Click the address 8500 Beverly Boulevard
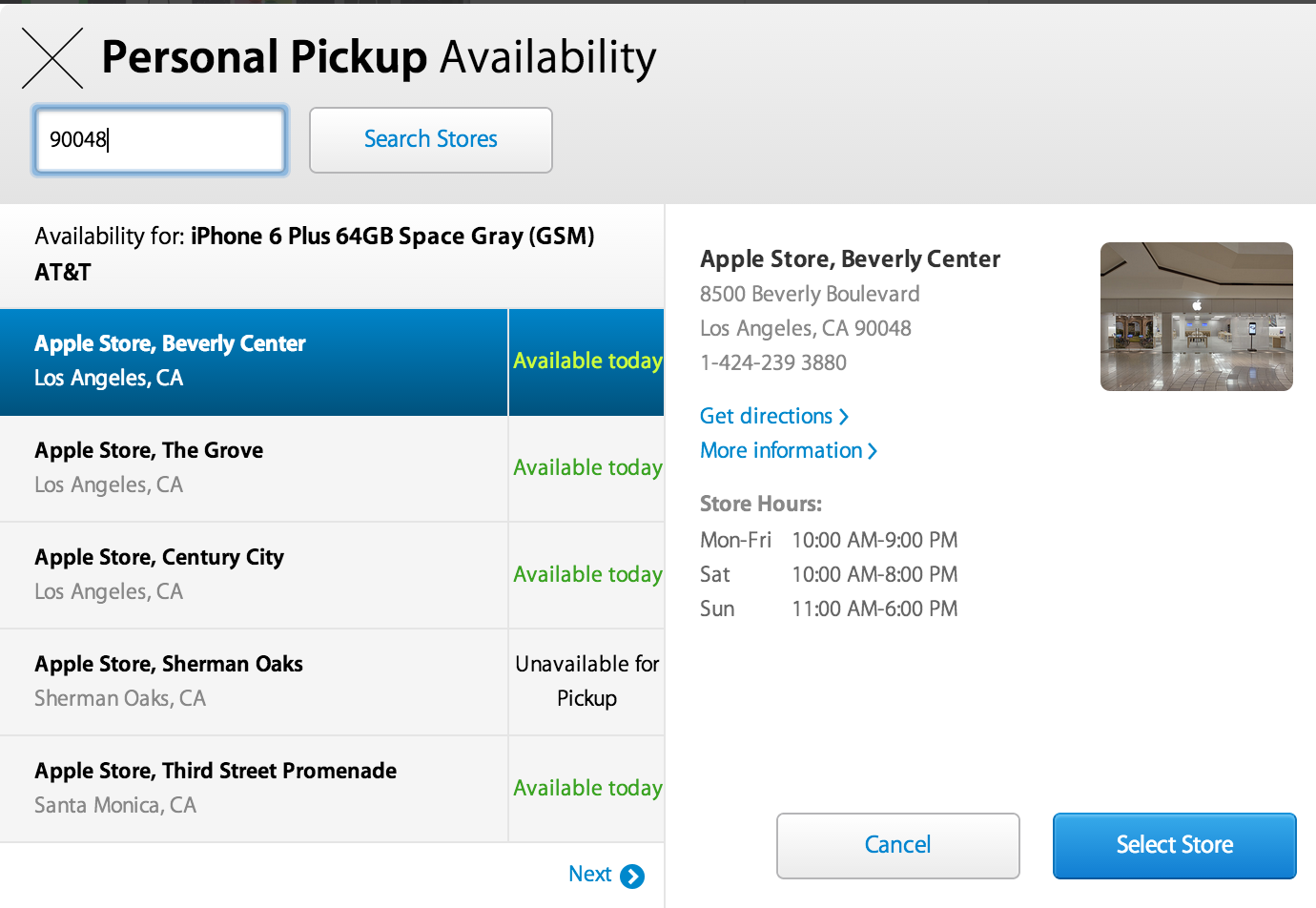This screenshot has height=908, width=1316. click(810, 294)
